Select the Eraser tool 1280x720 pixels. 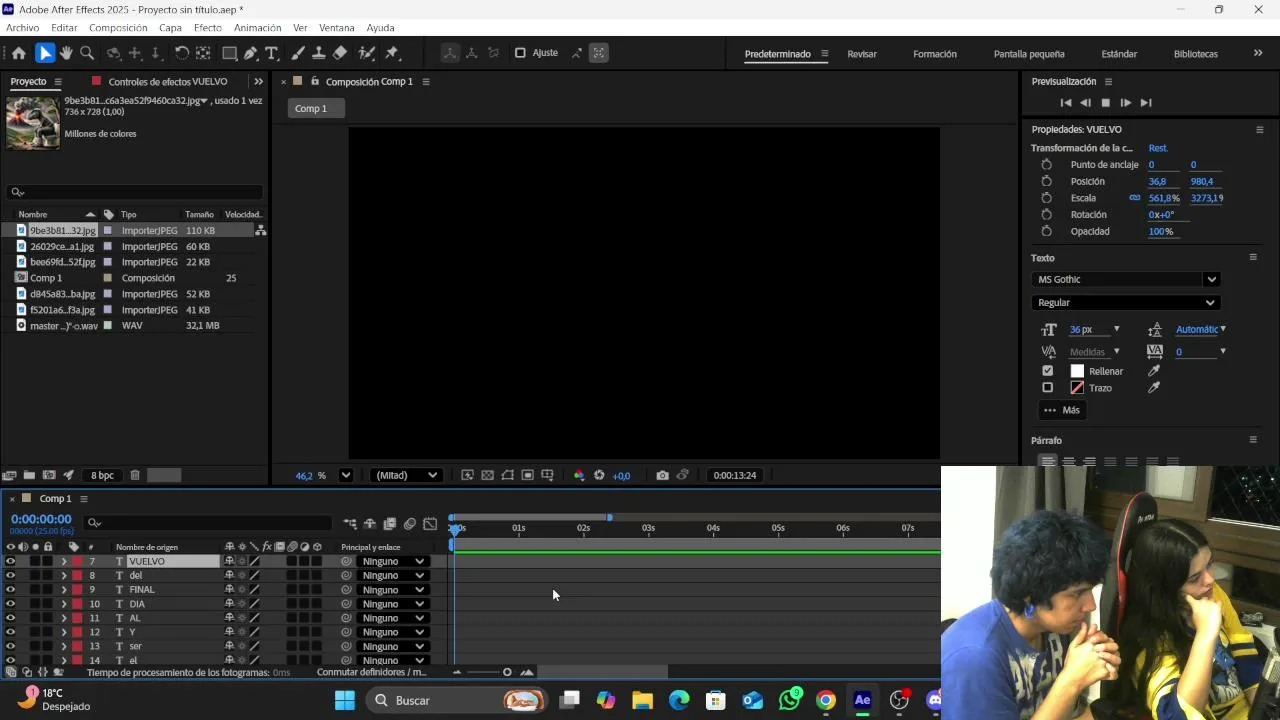coord(340,53)
